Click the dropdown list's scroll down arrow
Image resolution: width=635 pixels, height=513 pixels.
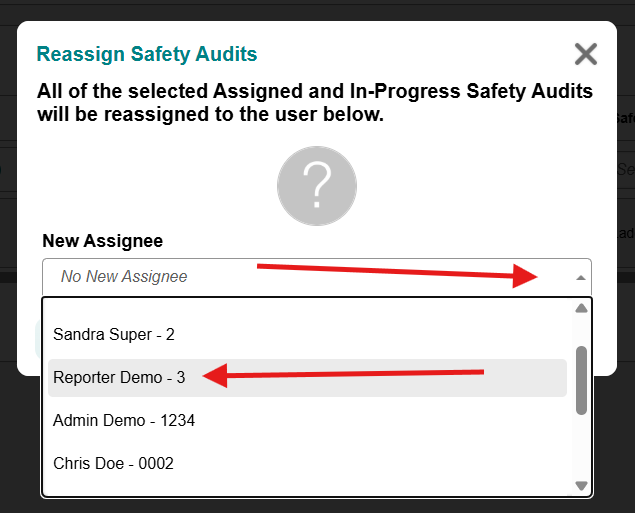coord(581,485)
